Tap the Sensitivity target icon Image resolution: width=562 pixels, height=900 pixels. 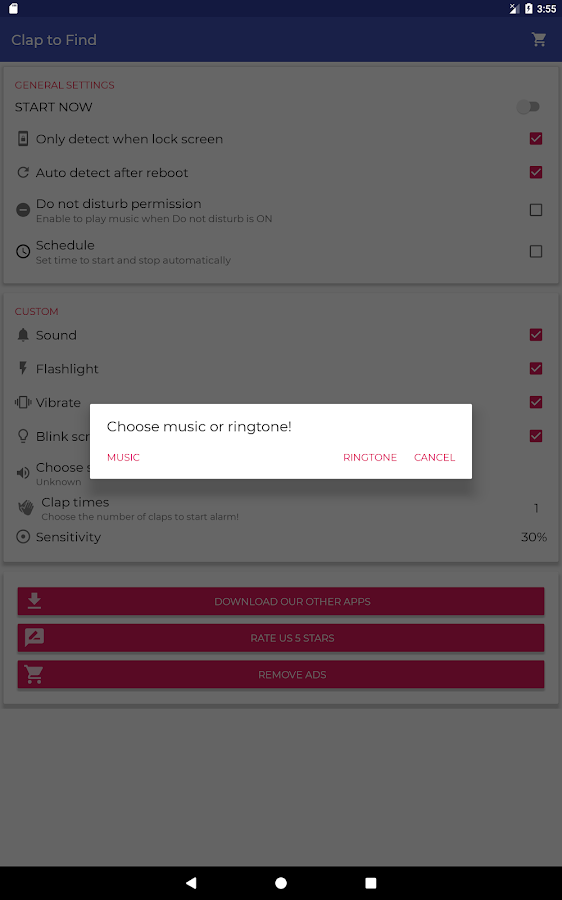tap(23, 537)
